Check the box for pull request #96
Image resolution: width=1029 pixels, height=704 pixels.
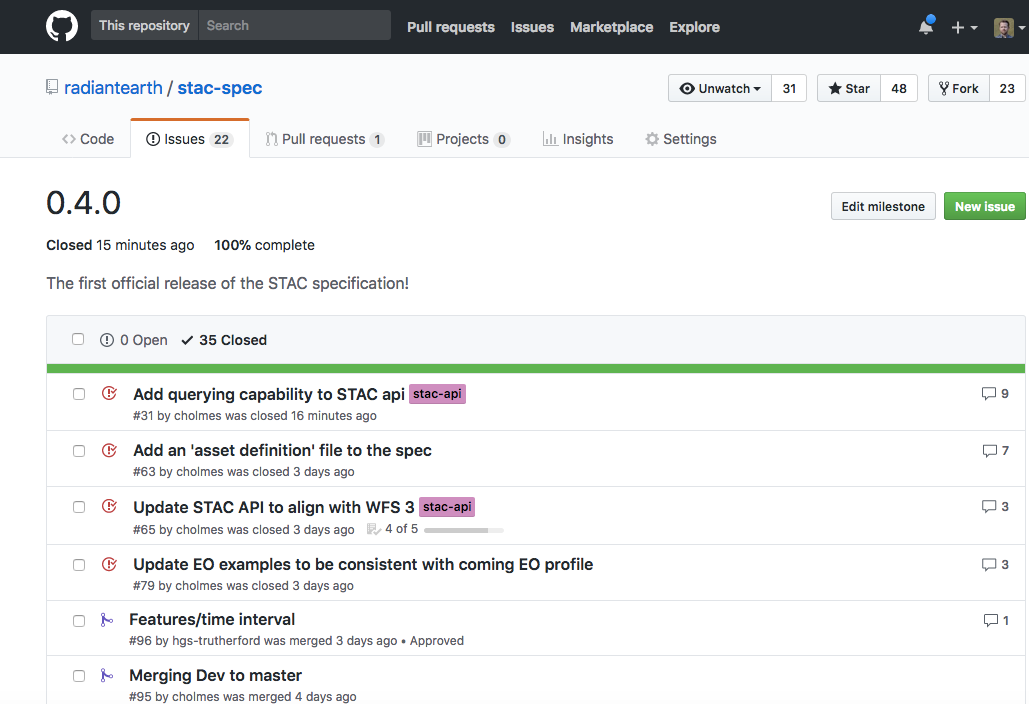point(79,621)
